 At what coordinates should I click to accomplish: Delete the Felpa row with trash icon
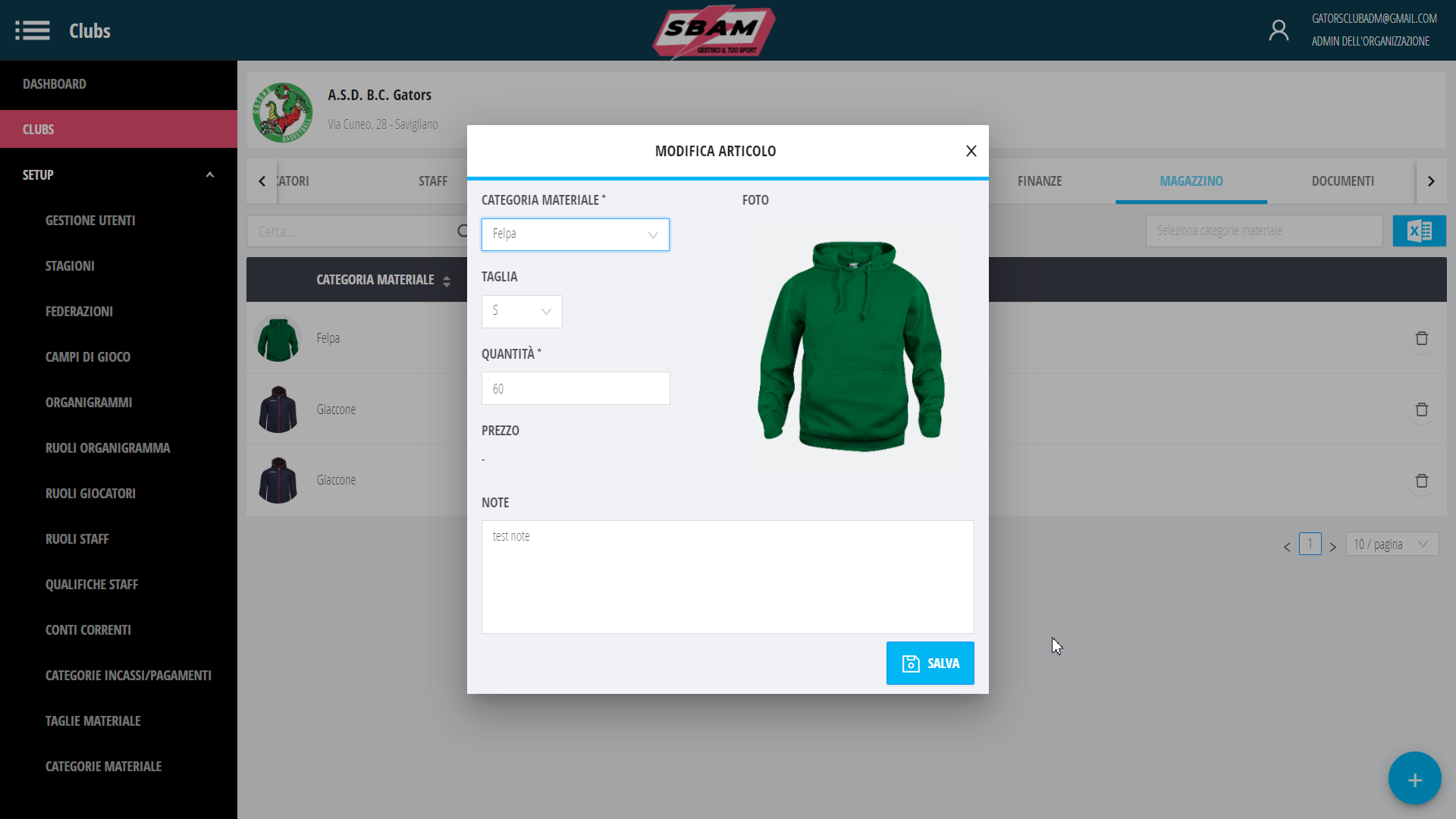[x=1421, y=338]
